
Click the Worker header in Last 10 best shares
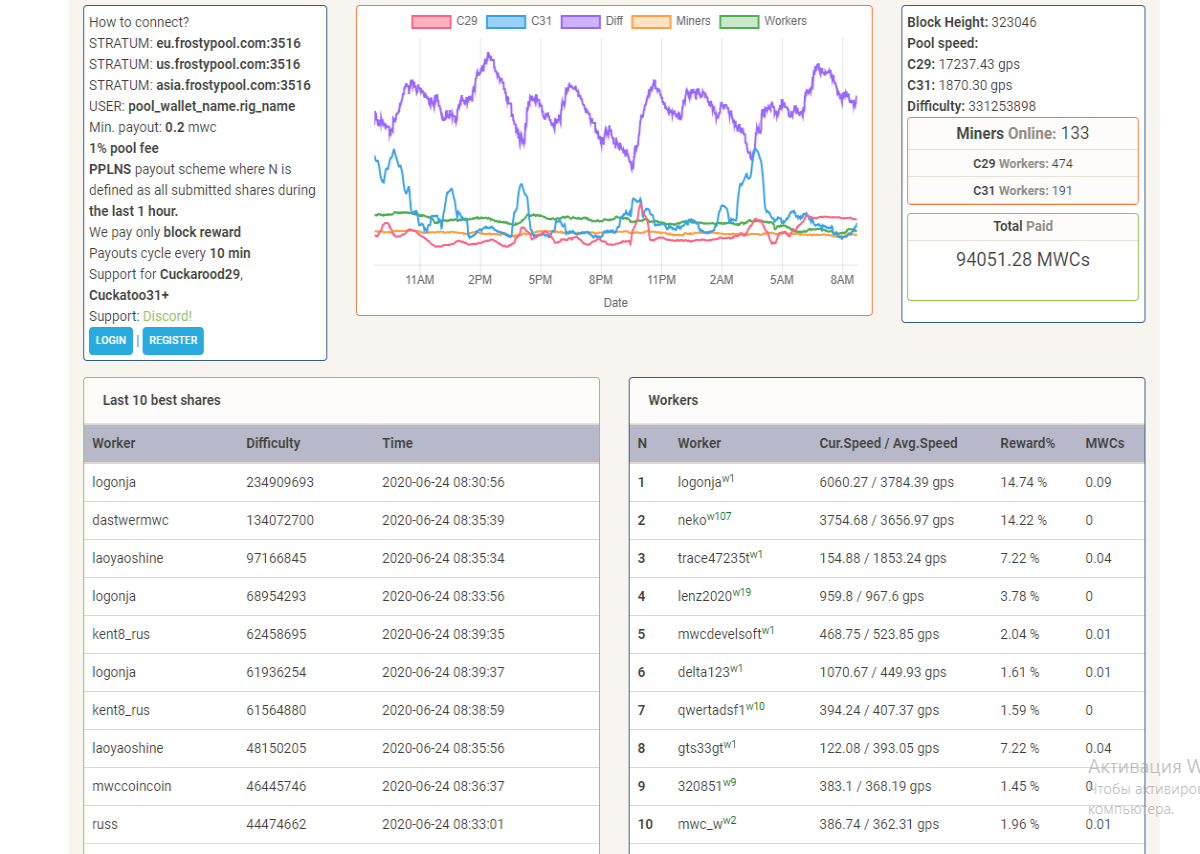114,443
